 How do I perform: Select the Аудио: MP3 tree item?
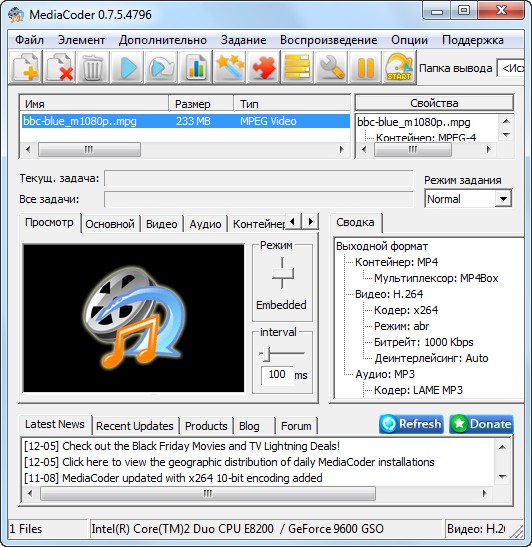point(385,374)
